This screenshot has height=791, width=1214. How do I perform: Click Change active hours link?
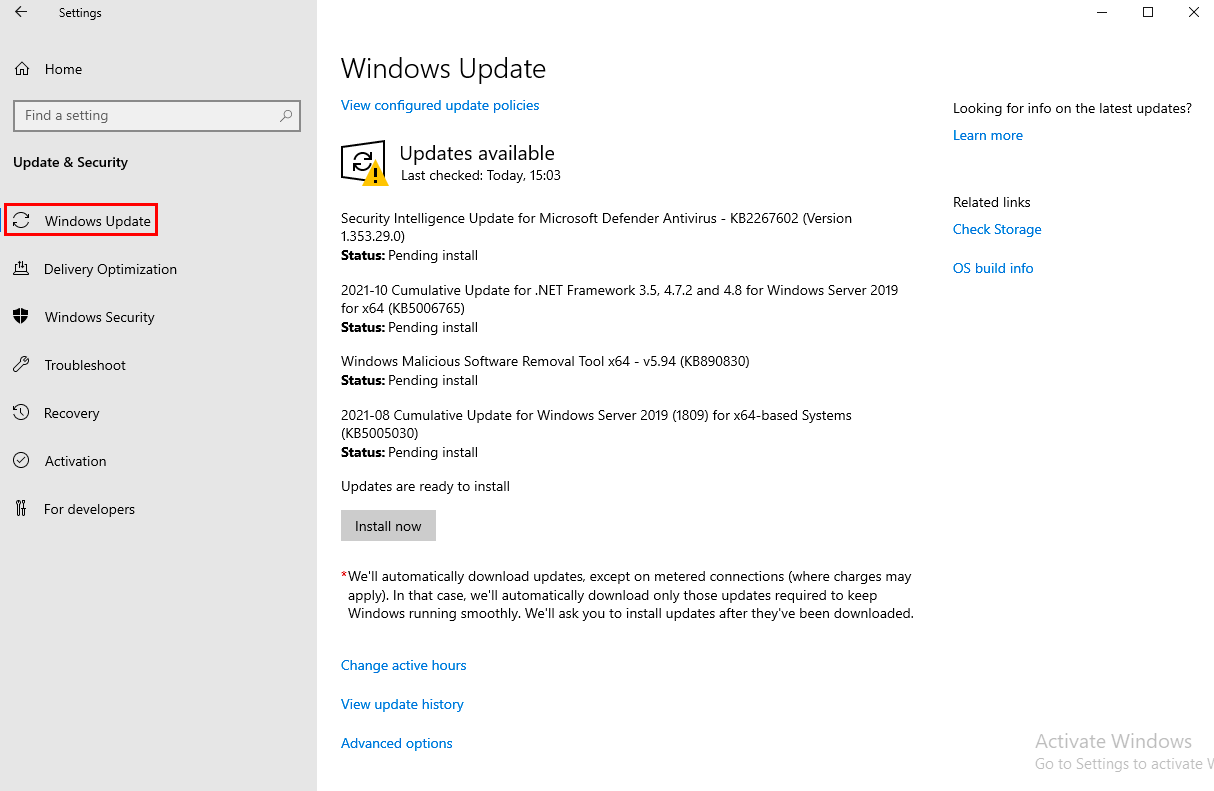click(x=404, y=665)
